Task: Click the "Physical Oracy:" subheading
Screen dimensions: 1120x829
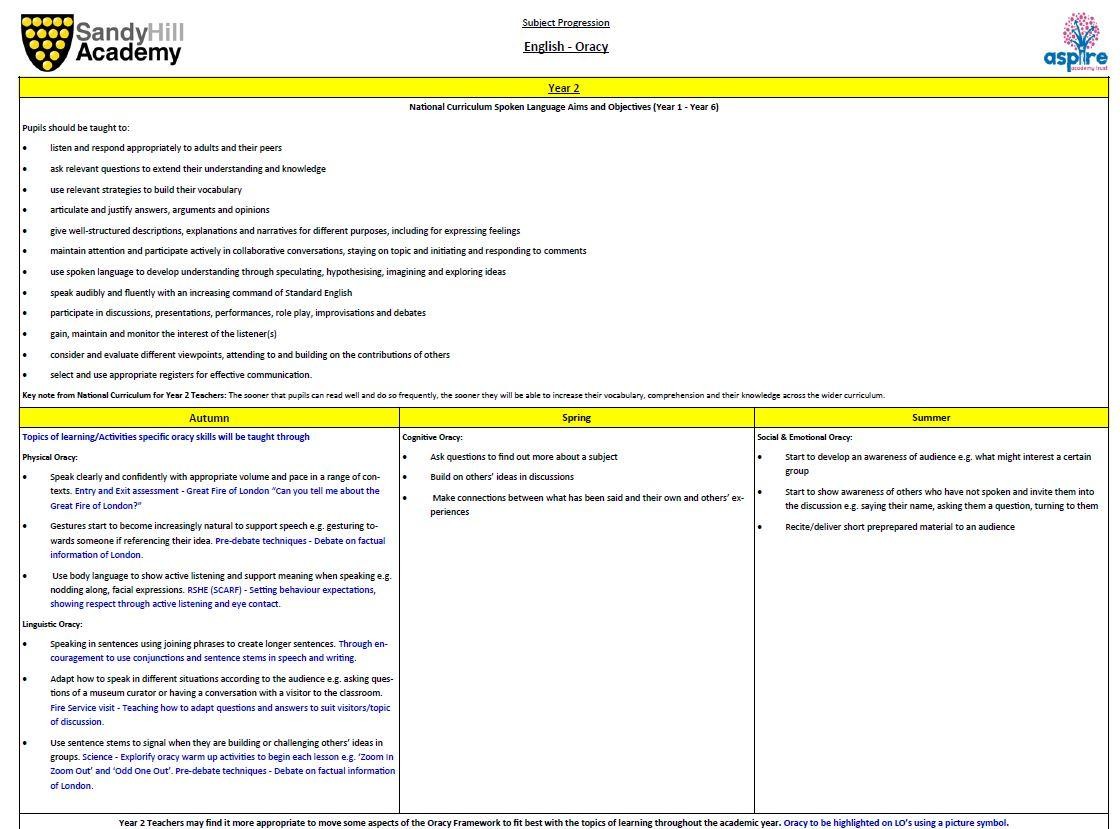Action: pos(50,457)
